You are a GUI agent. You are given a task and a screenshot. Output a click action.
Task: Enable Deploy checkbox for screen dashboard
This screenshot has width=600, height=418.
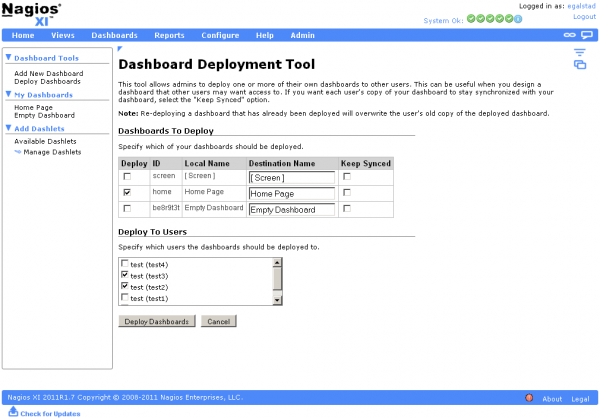pos(126,177)
